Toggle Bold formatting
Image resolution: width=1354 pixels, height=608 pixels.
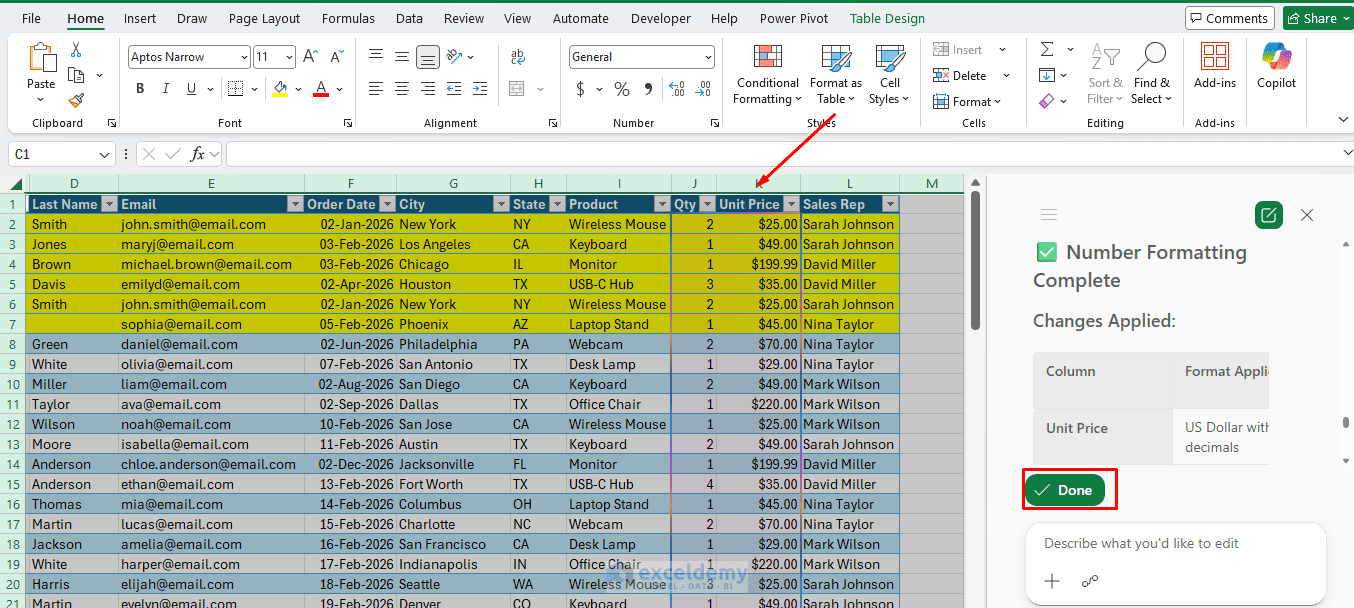pyautogui.click(x=140, y=89)
